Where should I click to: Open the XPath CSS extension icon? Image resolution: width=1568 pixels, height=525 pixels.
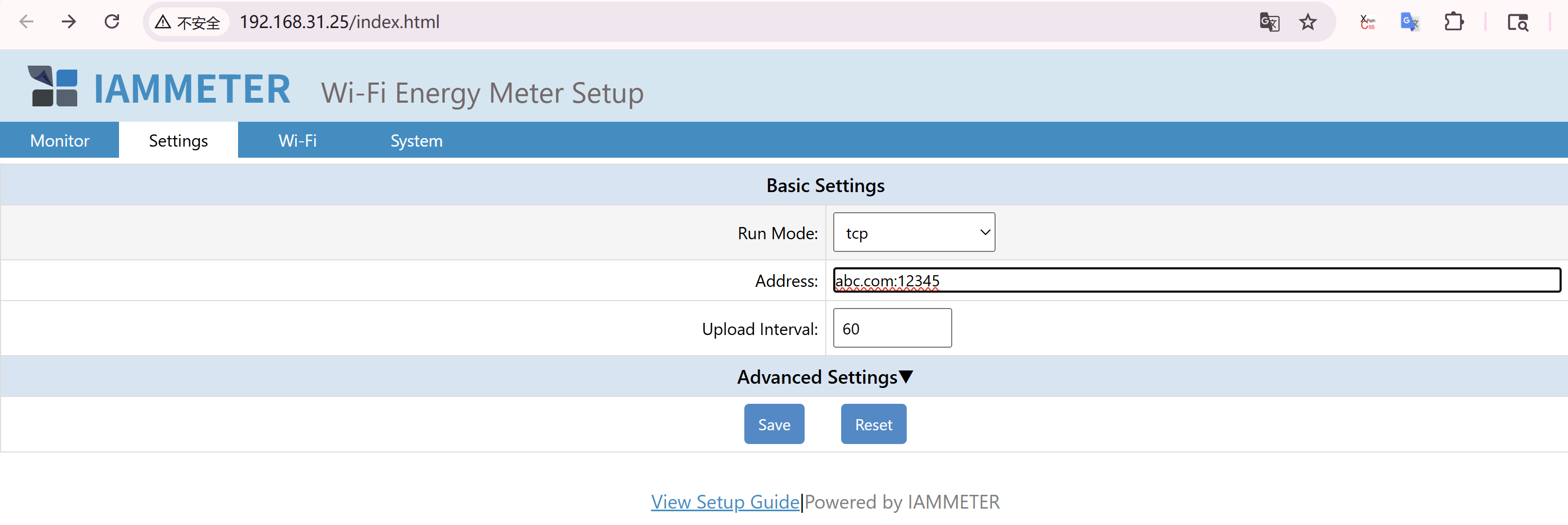tap(1367, 23)
